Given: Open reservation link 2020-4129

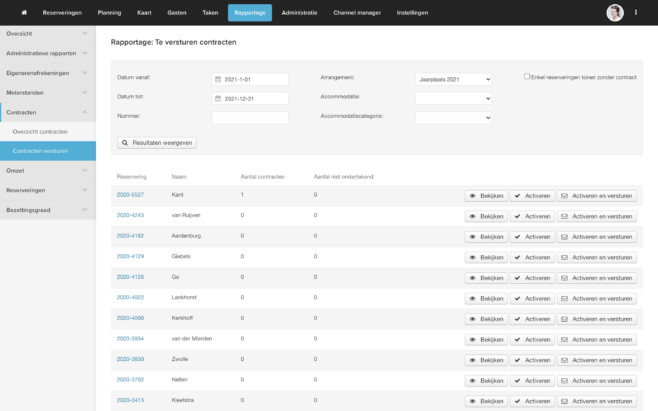Looking at the screenshot, I should click(130, 256).
